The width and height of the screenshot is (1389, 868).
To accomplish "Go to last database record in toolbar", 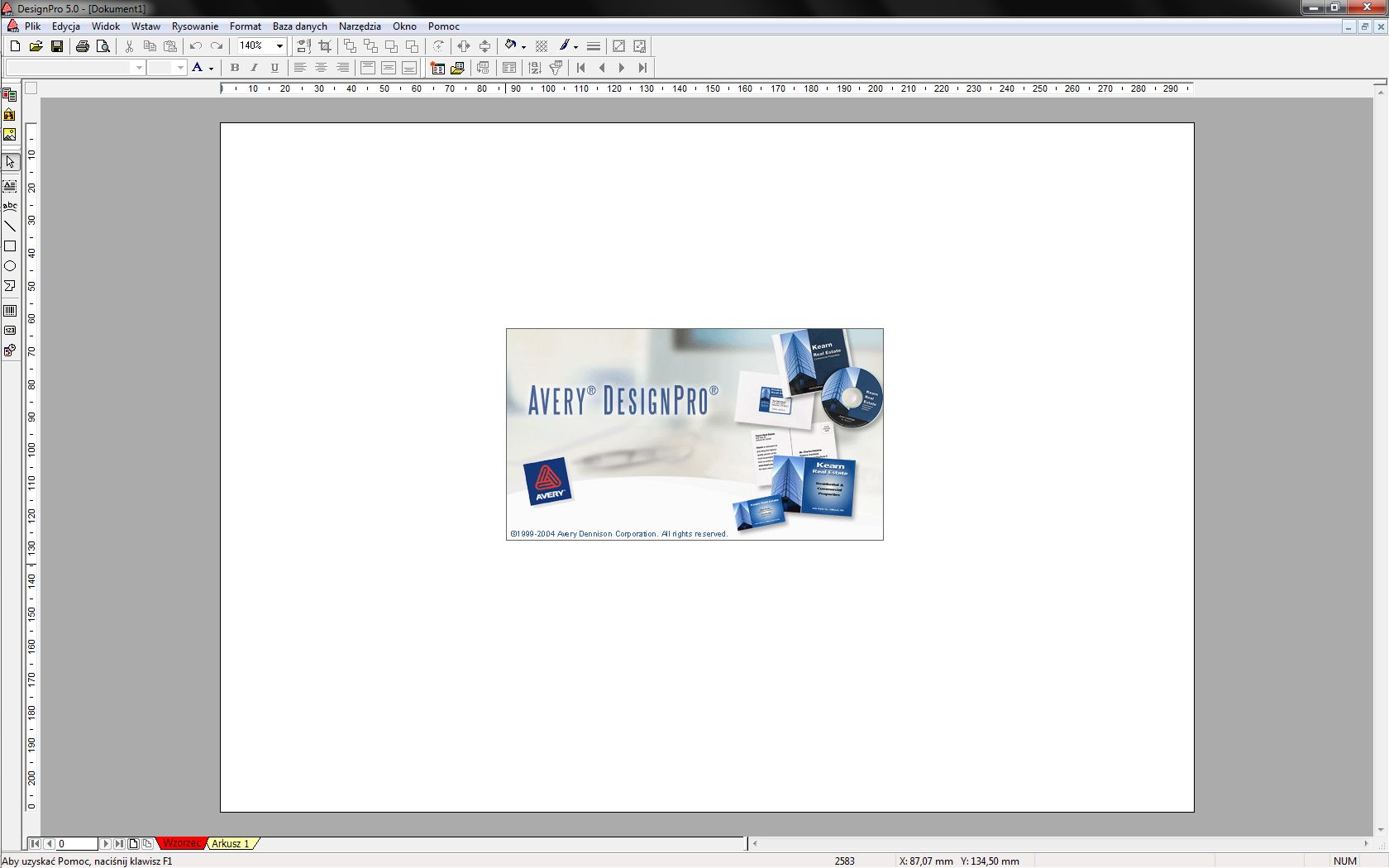I will coord(642,68).
